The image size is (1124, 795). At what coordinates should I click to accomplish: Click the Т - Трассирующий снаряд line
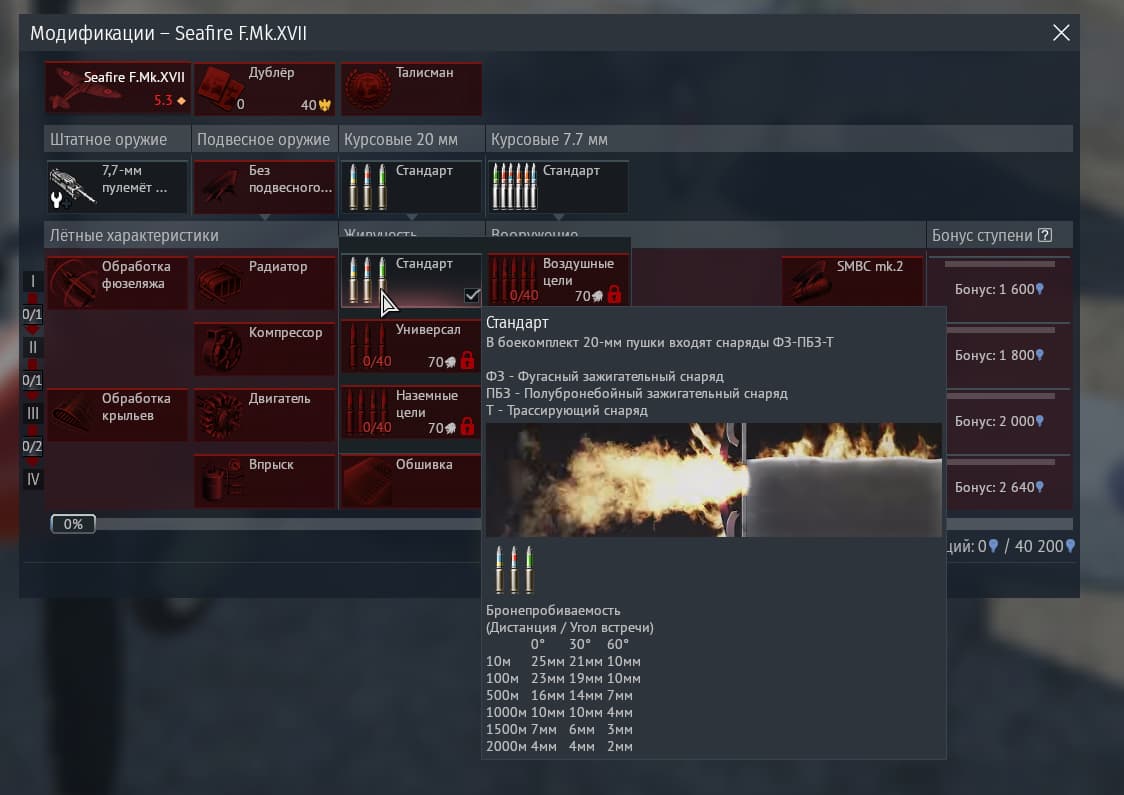tap(567, 411)
